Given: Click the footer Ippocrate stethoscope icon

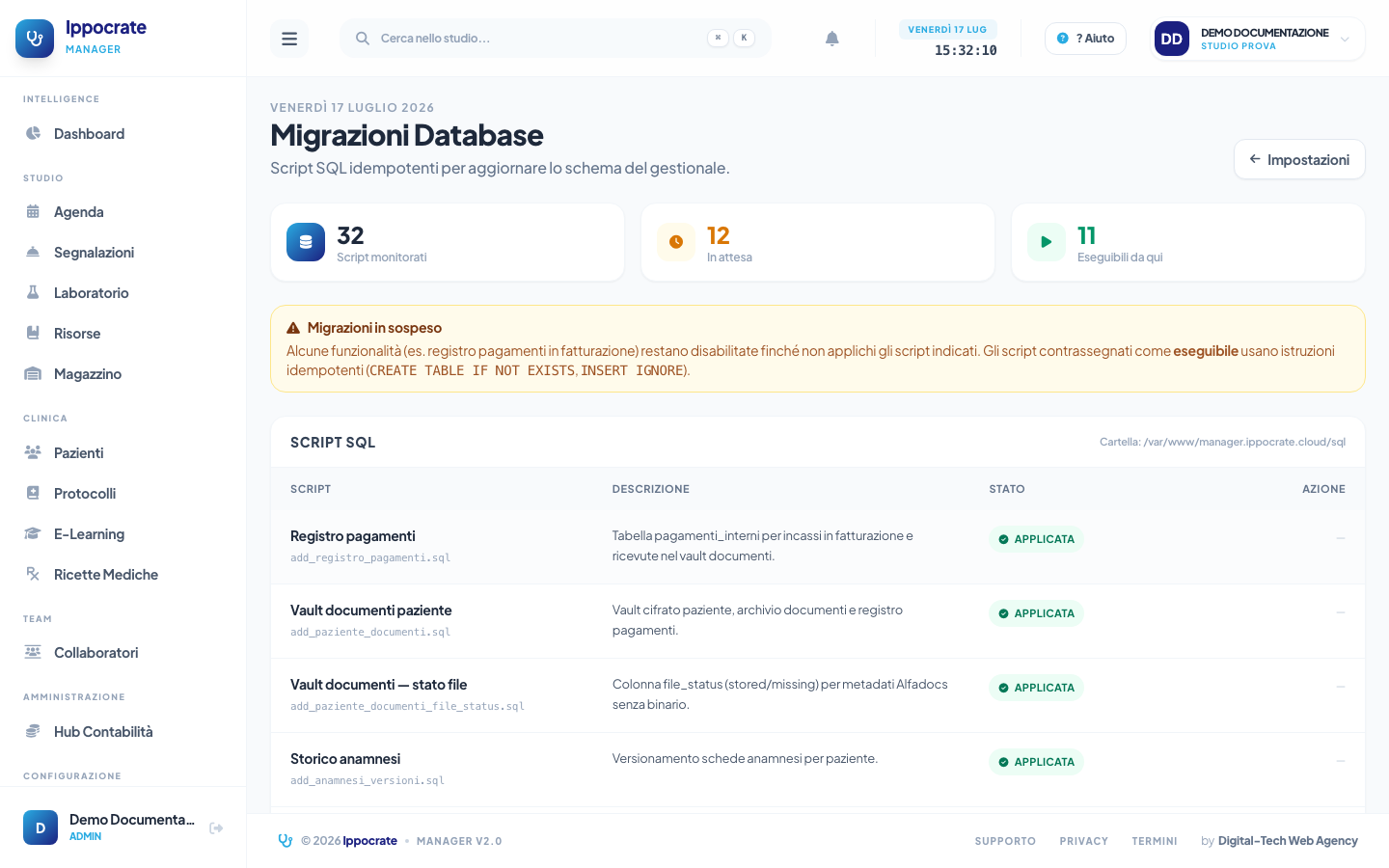Looking at the screenshot, I should (286, 840).
